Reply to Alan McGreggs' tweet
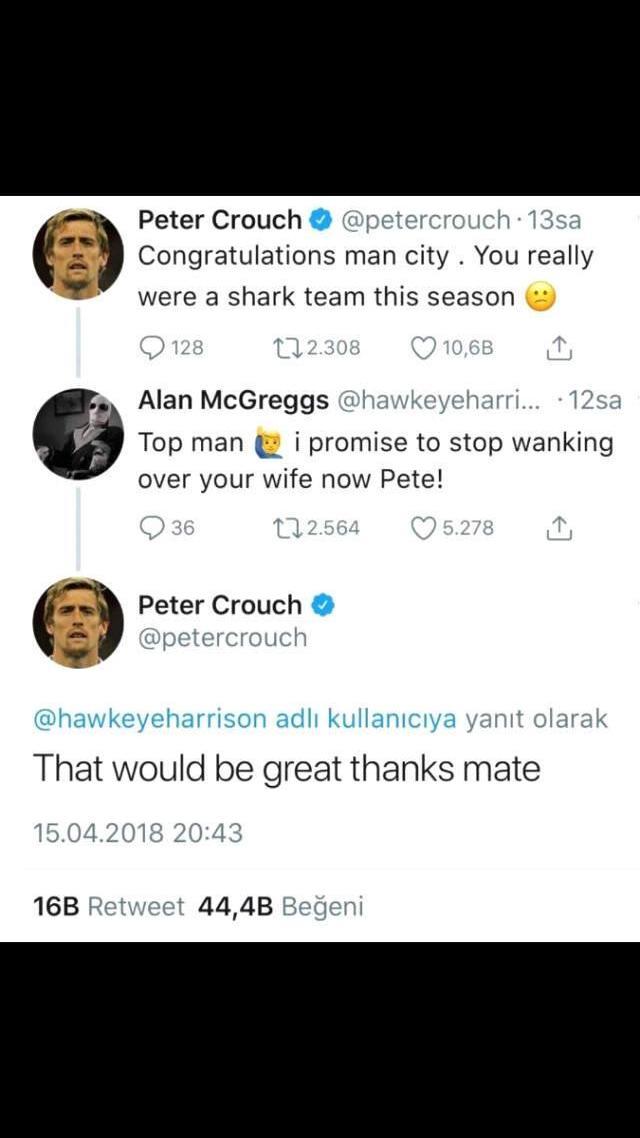640x1138 pixels. pyautogui.click(x=152, y=528)
